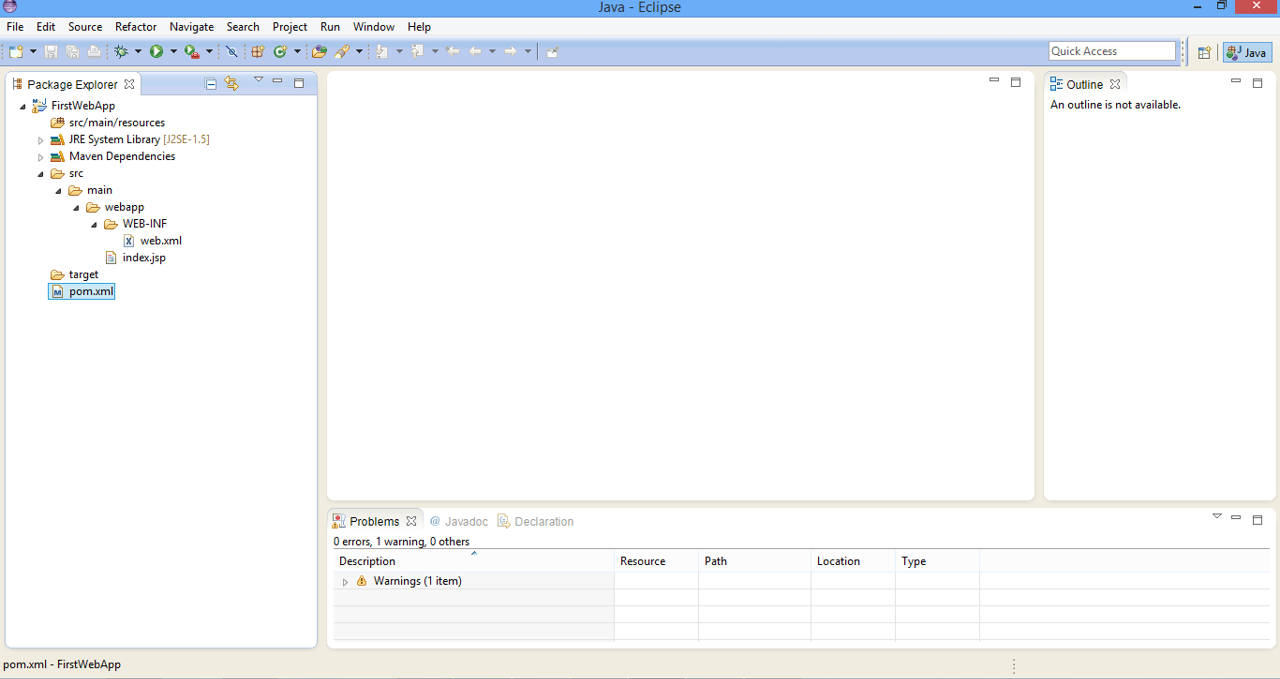Open the File menu
Image resolution: width=1280 pixels, height=679 pixels.
coord(15,27)
